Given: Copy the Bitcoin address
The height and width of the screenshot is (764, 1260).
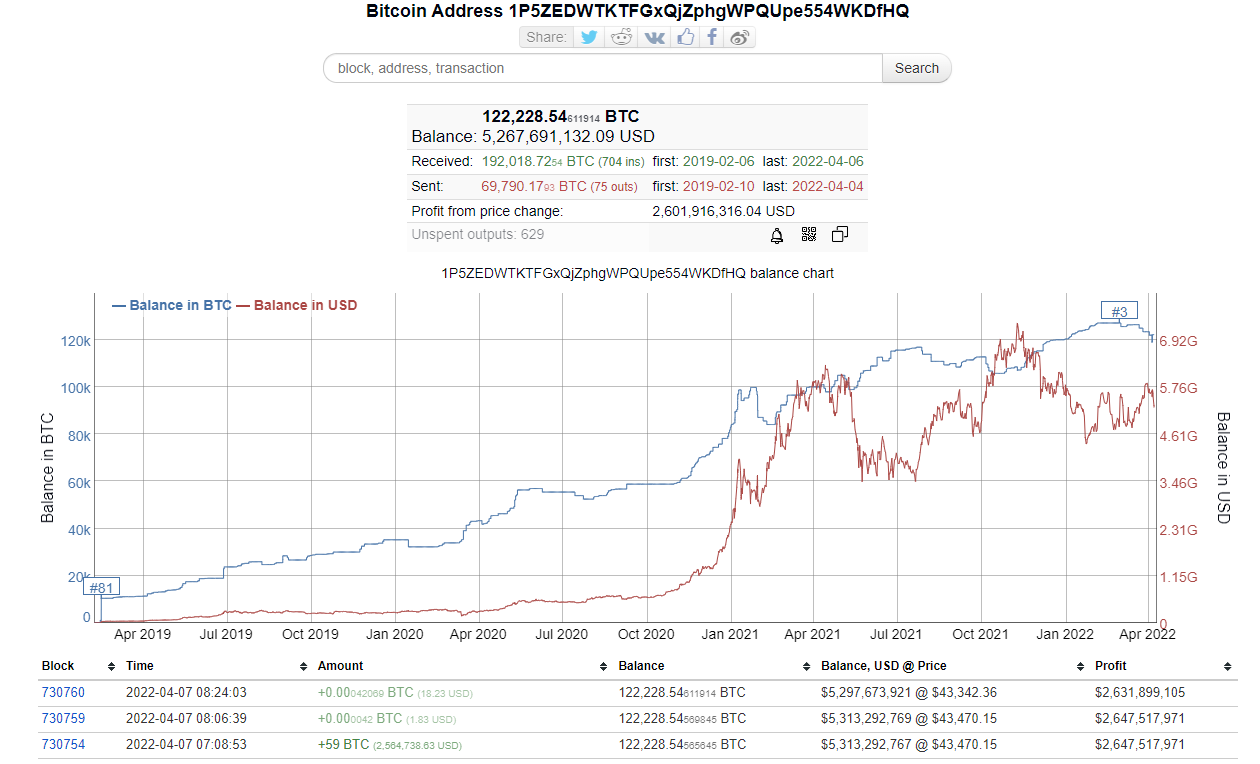Looking at the screenshot, I should [x=839, y=234].
